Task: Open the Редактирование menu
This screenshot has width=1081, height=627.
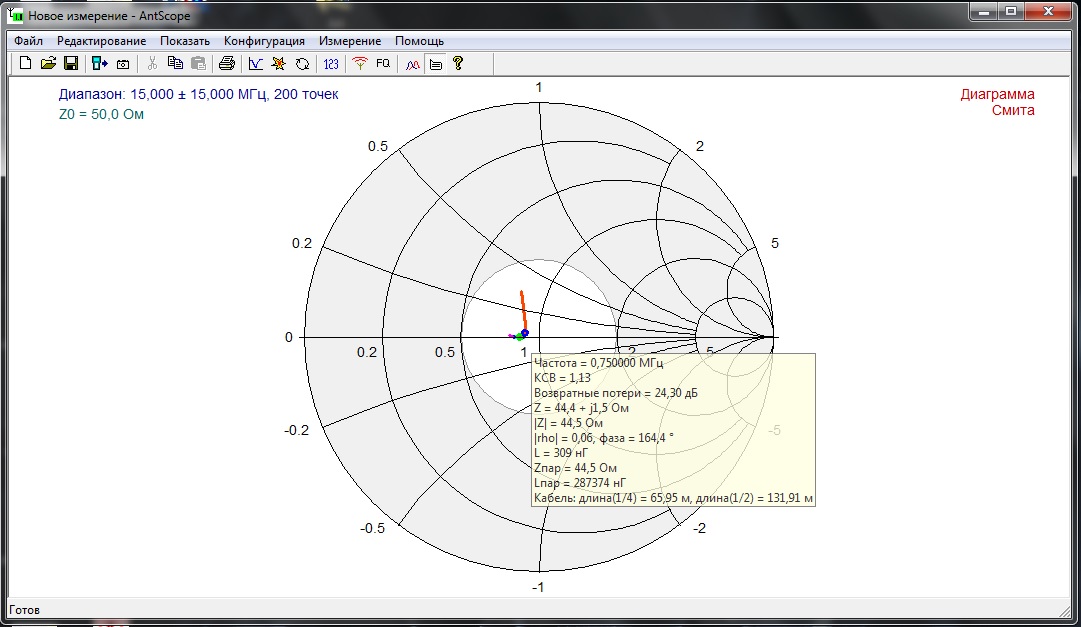Action: 101,41
